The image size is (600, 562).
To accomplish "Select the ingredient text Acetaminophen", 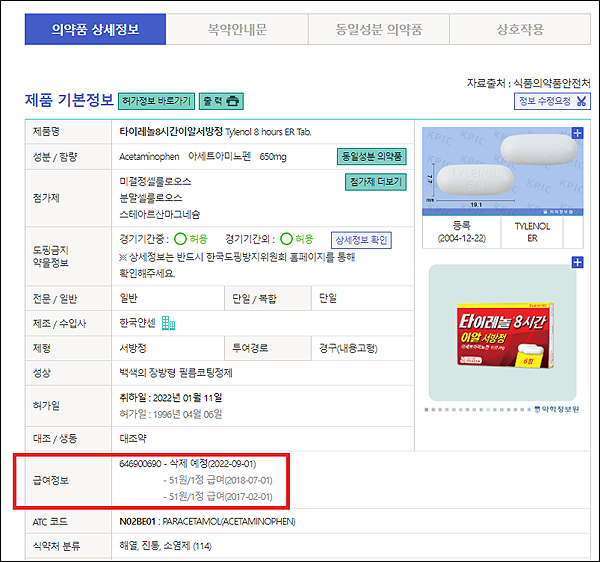I will pos(149,157).
